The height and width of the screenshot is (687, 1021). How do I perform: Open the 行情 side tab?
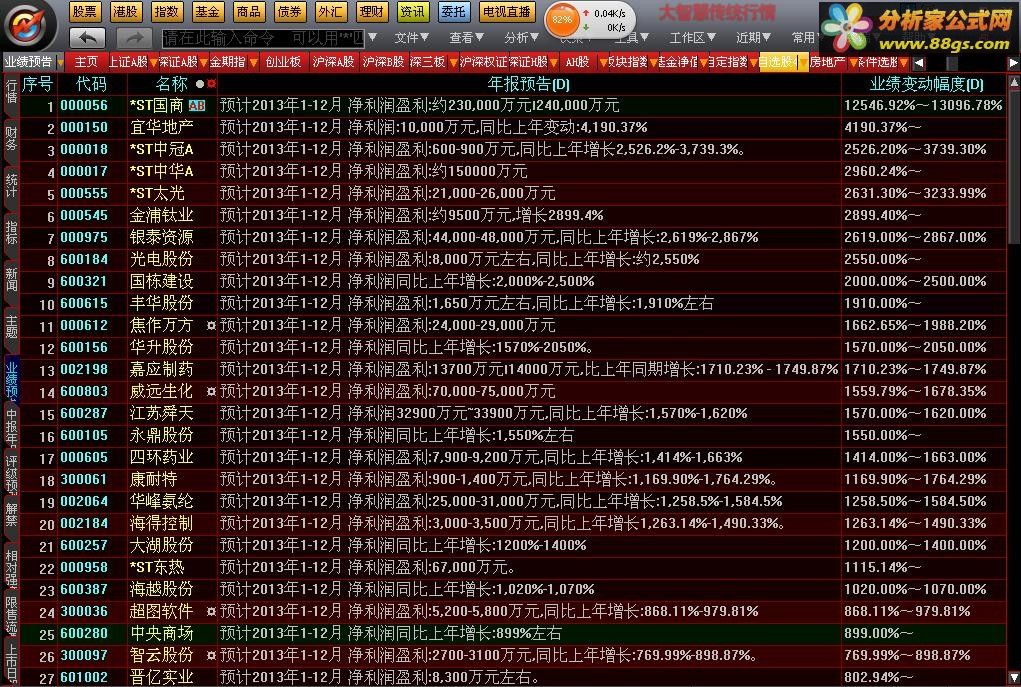coord(11,93)
